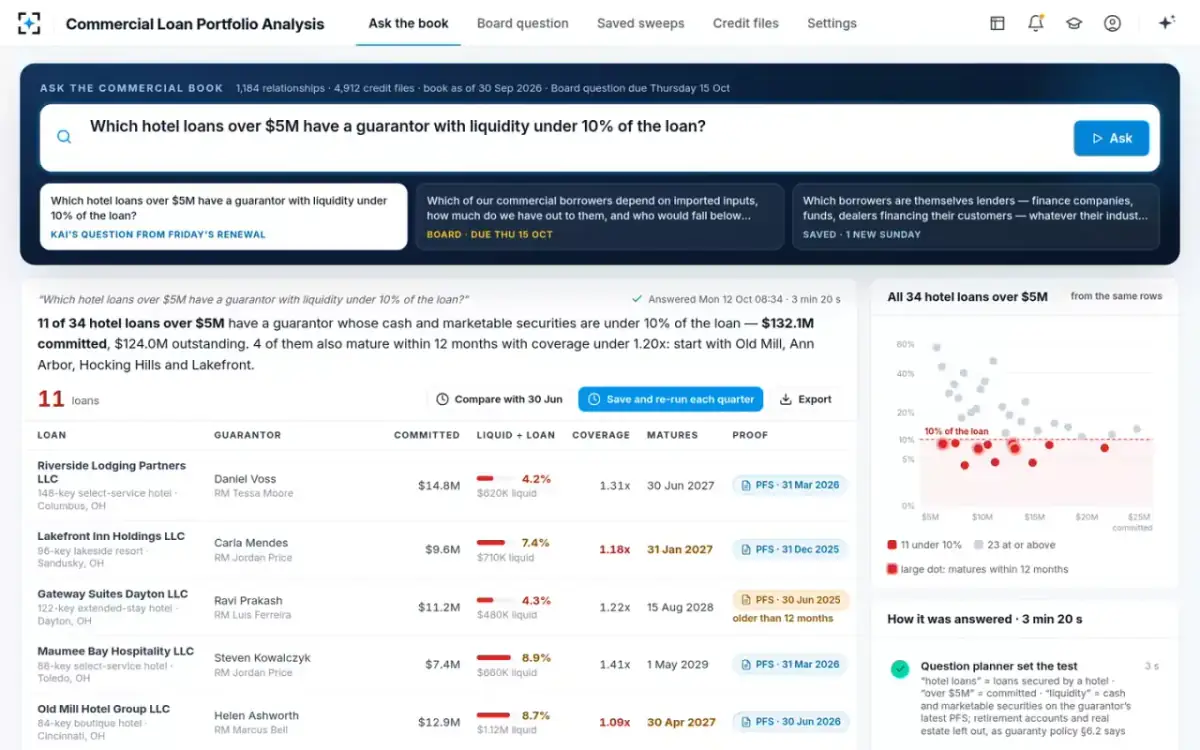Open Saved sweeps tab

pos(641,23)
